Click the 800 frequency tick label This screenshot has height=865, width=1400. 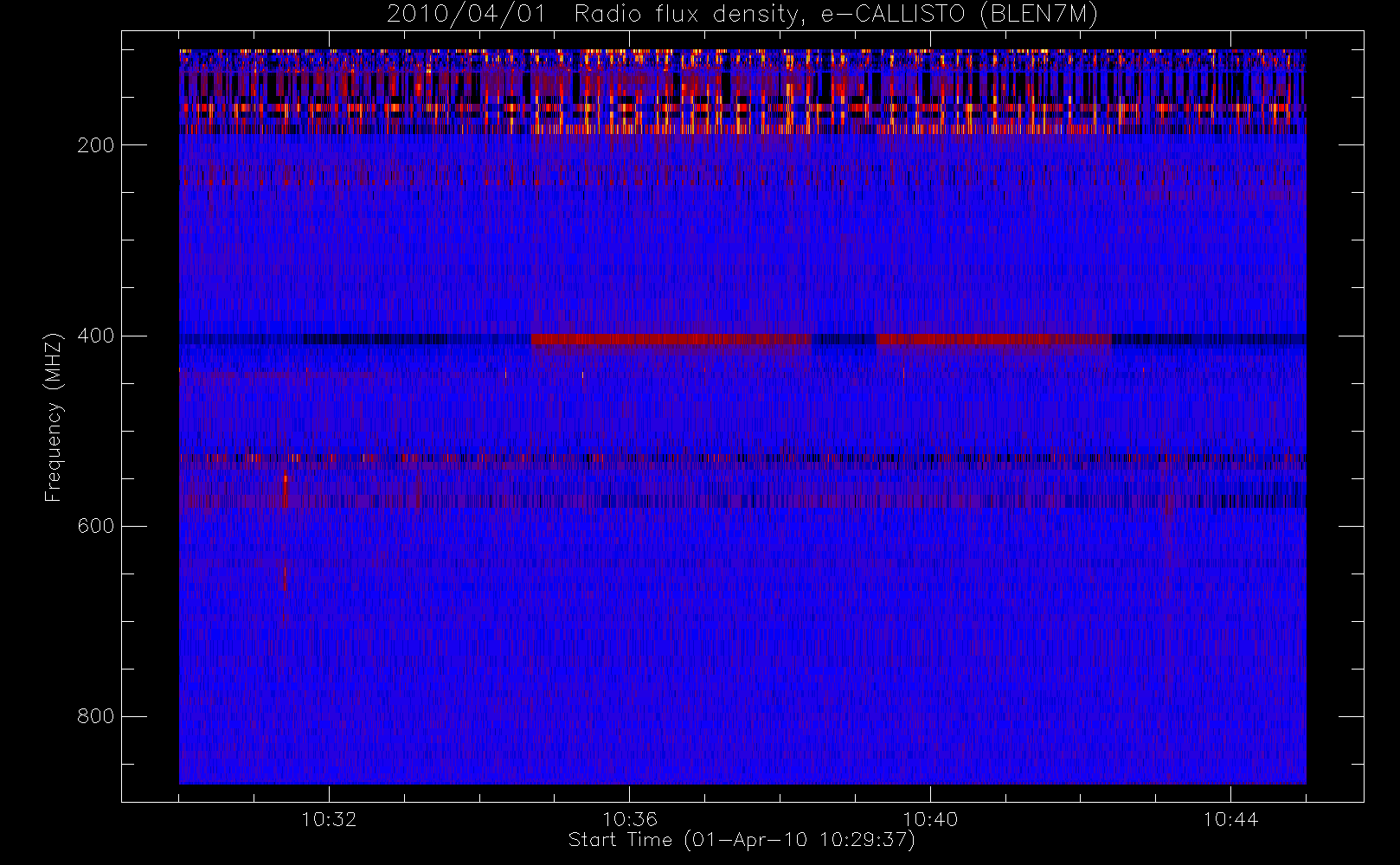click(x=96, y=716)
